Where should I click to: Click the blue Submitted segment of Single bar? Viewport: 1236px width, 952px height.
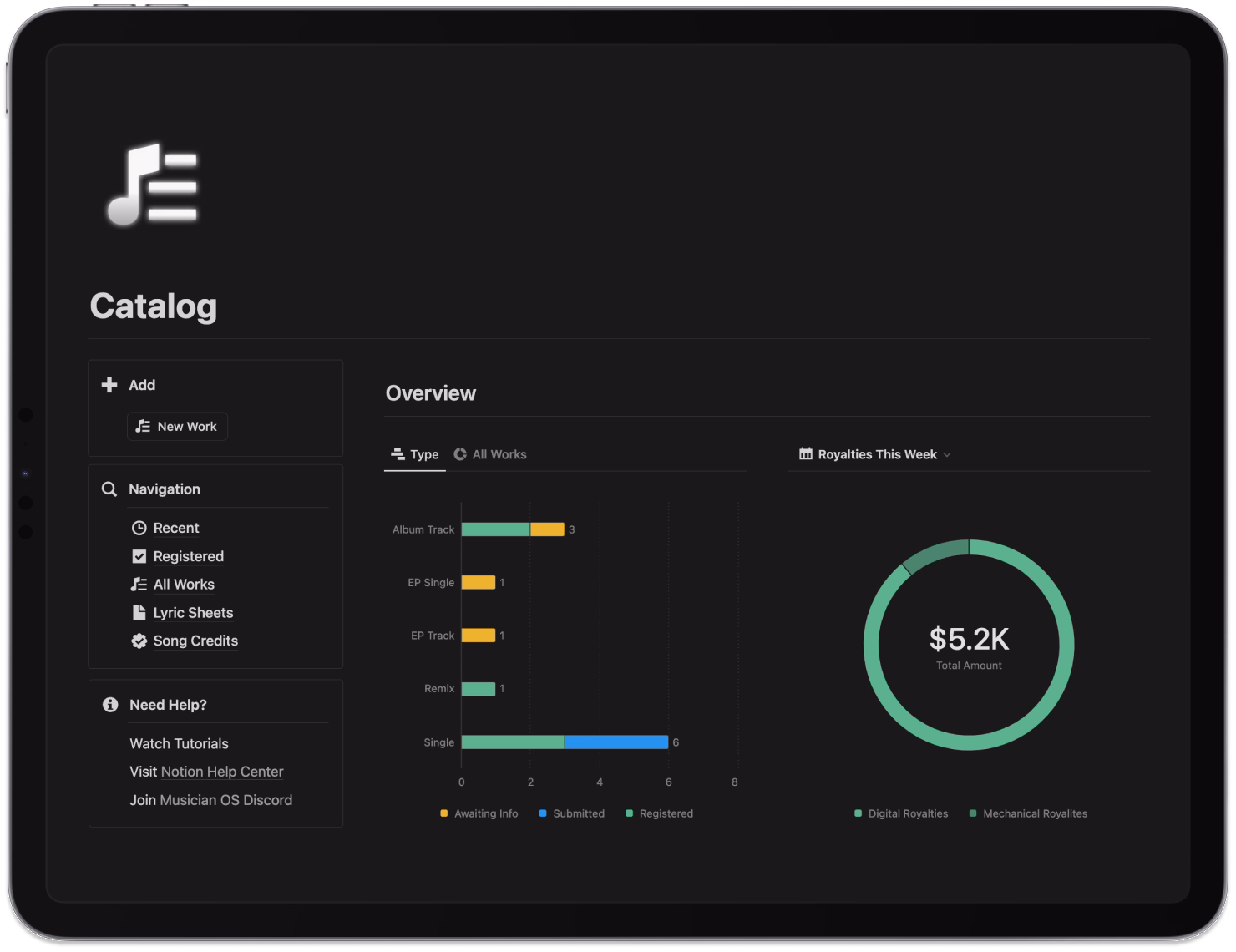point(616,742)
